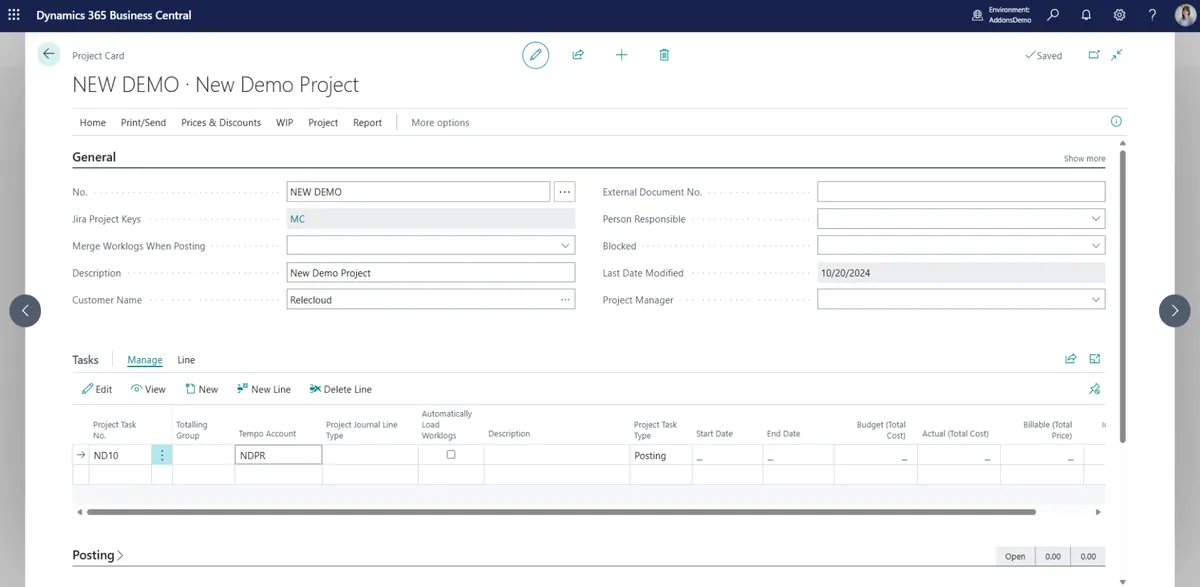Open the WIP menu
The height and width of the screenshot is (587, 1200).
tap(285, 122)
